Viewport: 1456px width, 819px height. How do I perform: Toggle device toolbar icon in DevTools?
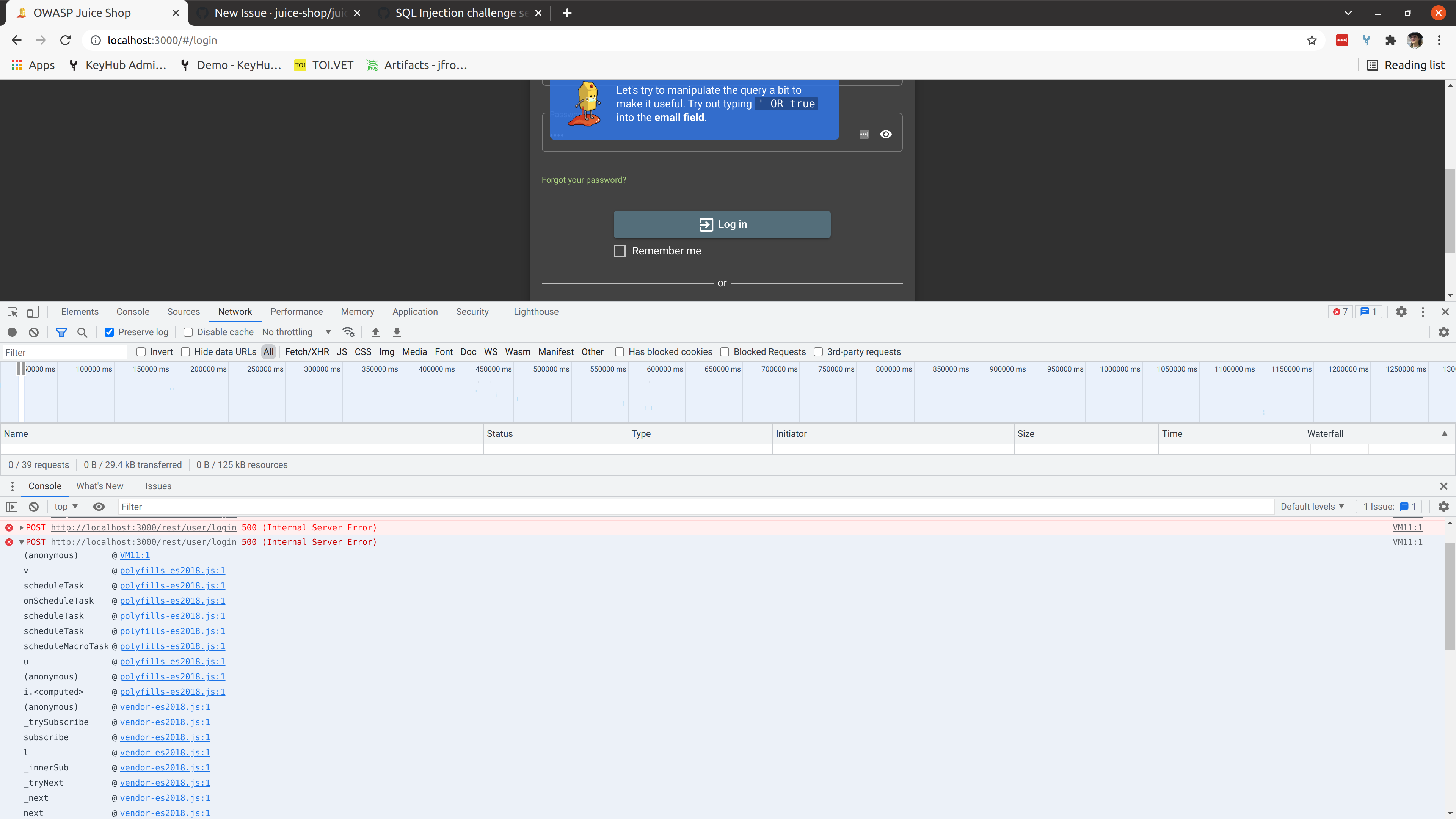[x=33, y=311]
